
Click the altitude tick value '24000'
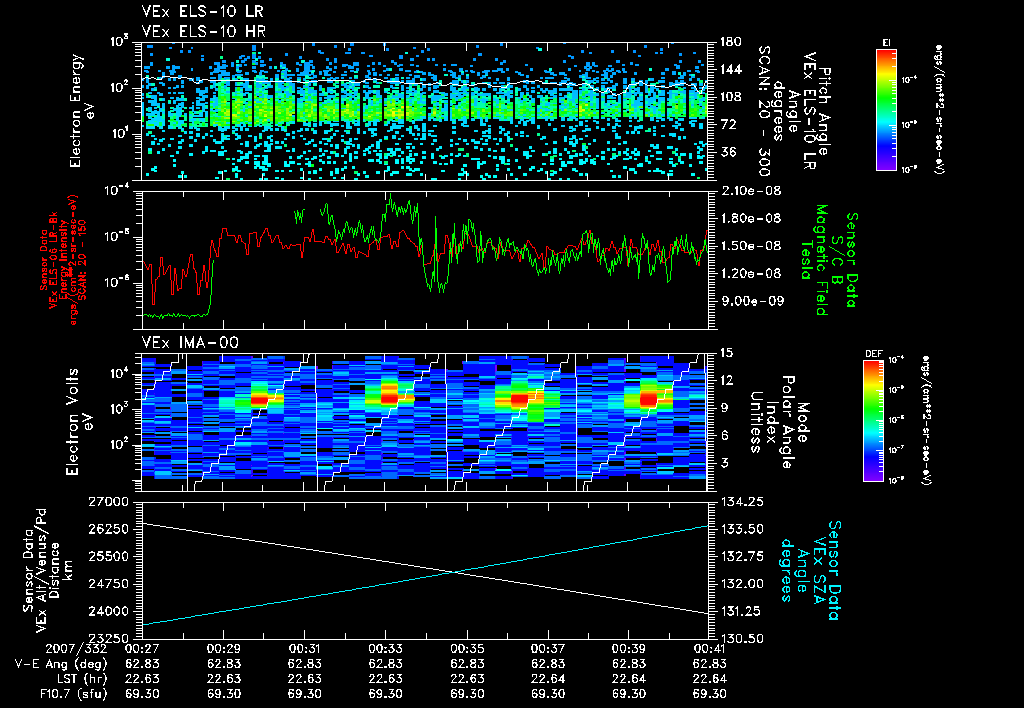109,611
